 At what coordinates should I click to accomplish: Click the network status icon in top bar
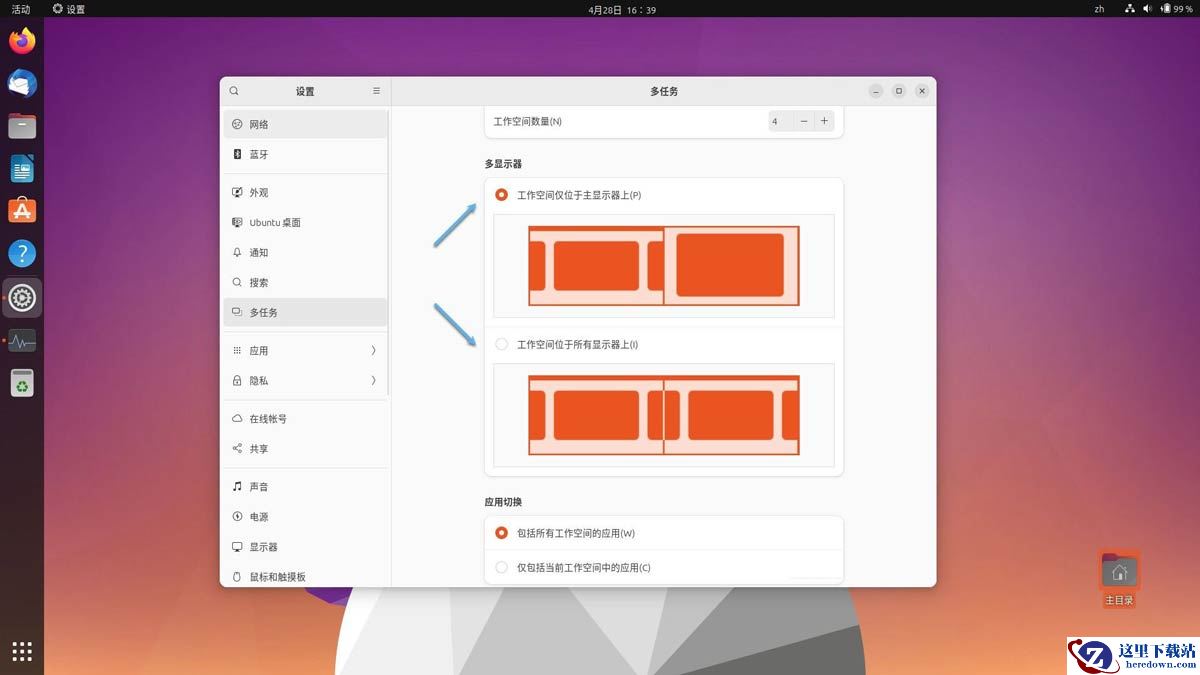1130,9
